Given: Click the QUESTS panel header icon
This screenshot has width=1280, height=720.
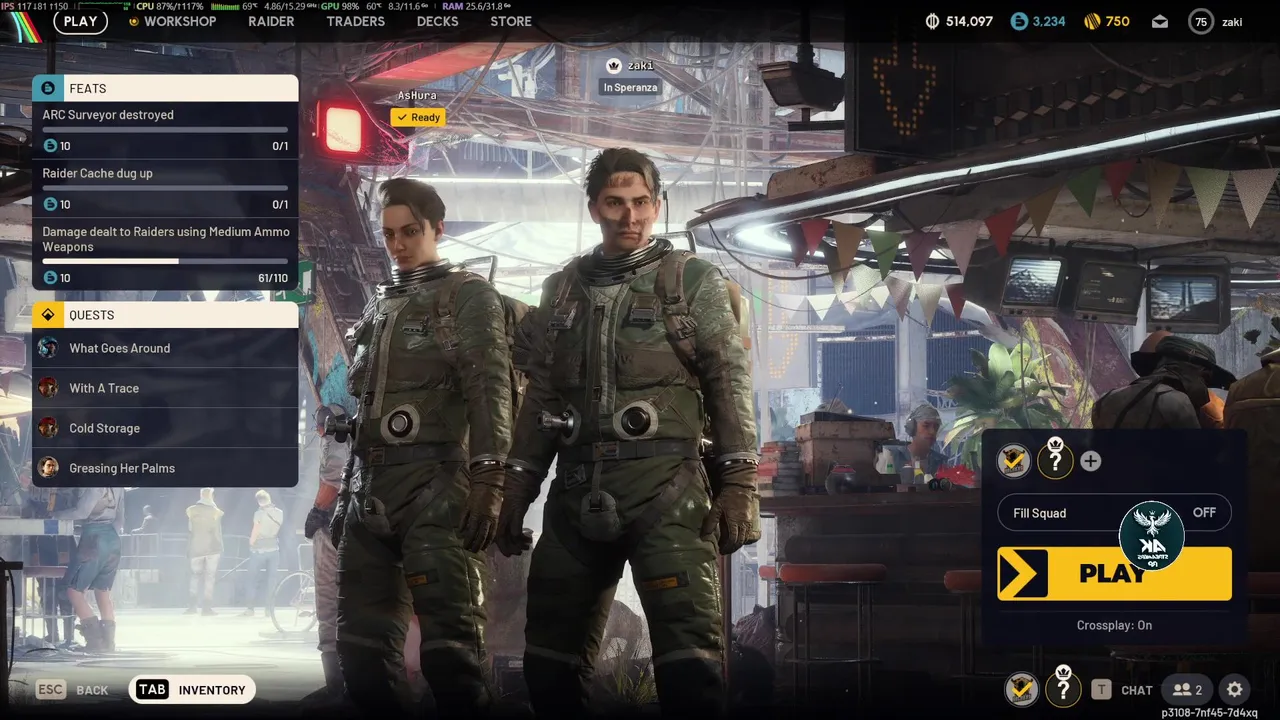Looking at the screenshot, I should pyautogui.click(x=48, y=315).
